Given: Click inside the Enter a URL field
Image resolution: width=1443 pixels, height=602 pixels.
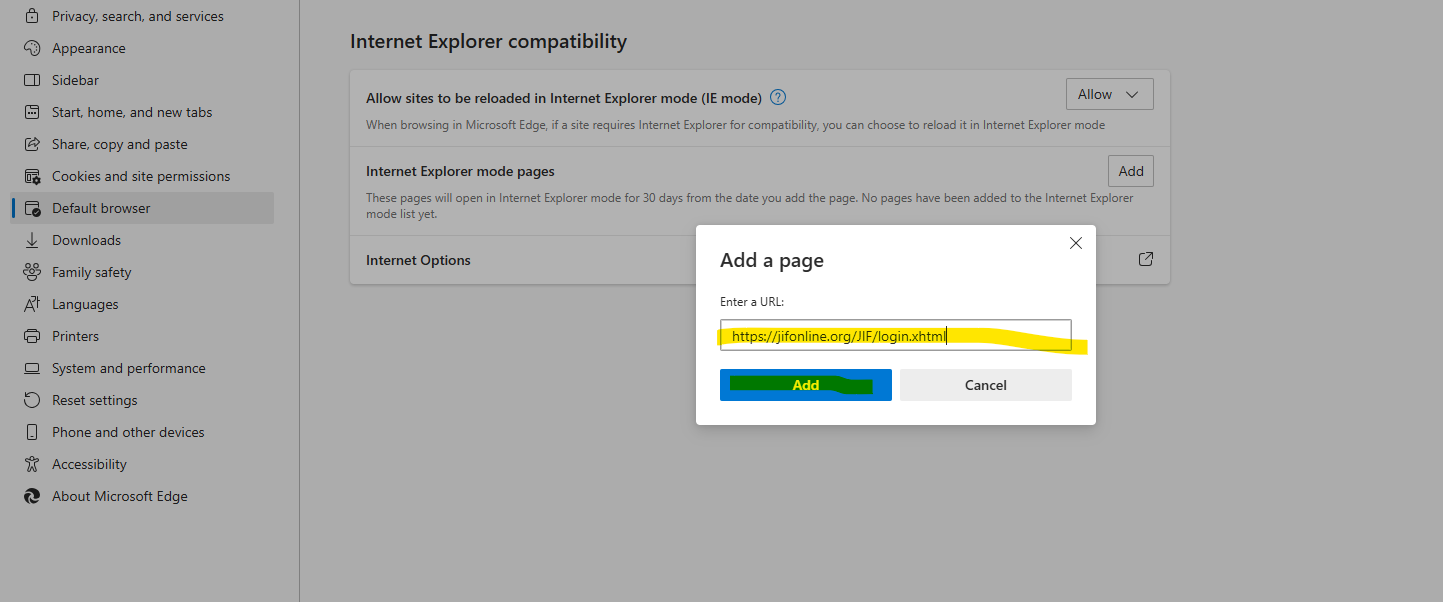Looking at the screenshot, I should (1000, 335).
